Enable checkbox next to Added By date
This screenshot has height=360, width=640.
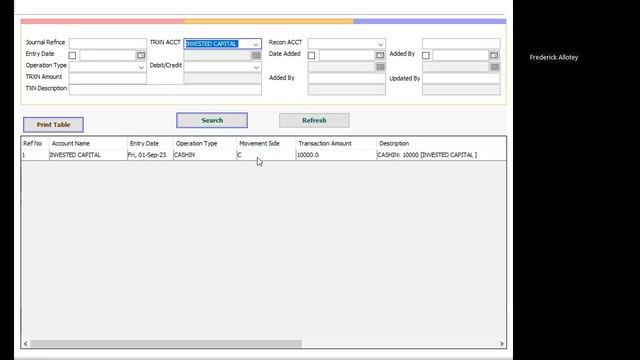[x=426, y=56]
